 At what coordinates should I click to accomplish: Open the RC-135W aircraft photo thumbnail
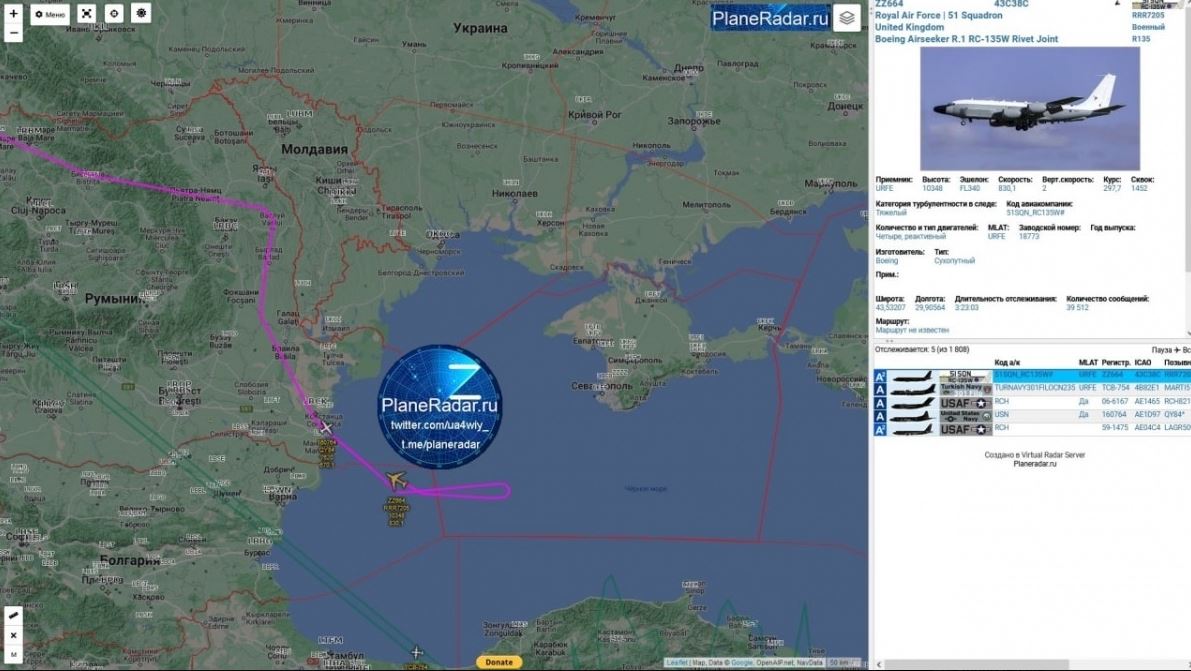pyautogui.click(x=1030, y=109)
